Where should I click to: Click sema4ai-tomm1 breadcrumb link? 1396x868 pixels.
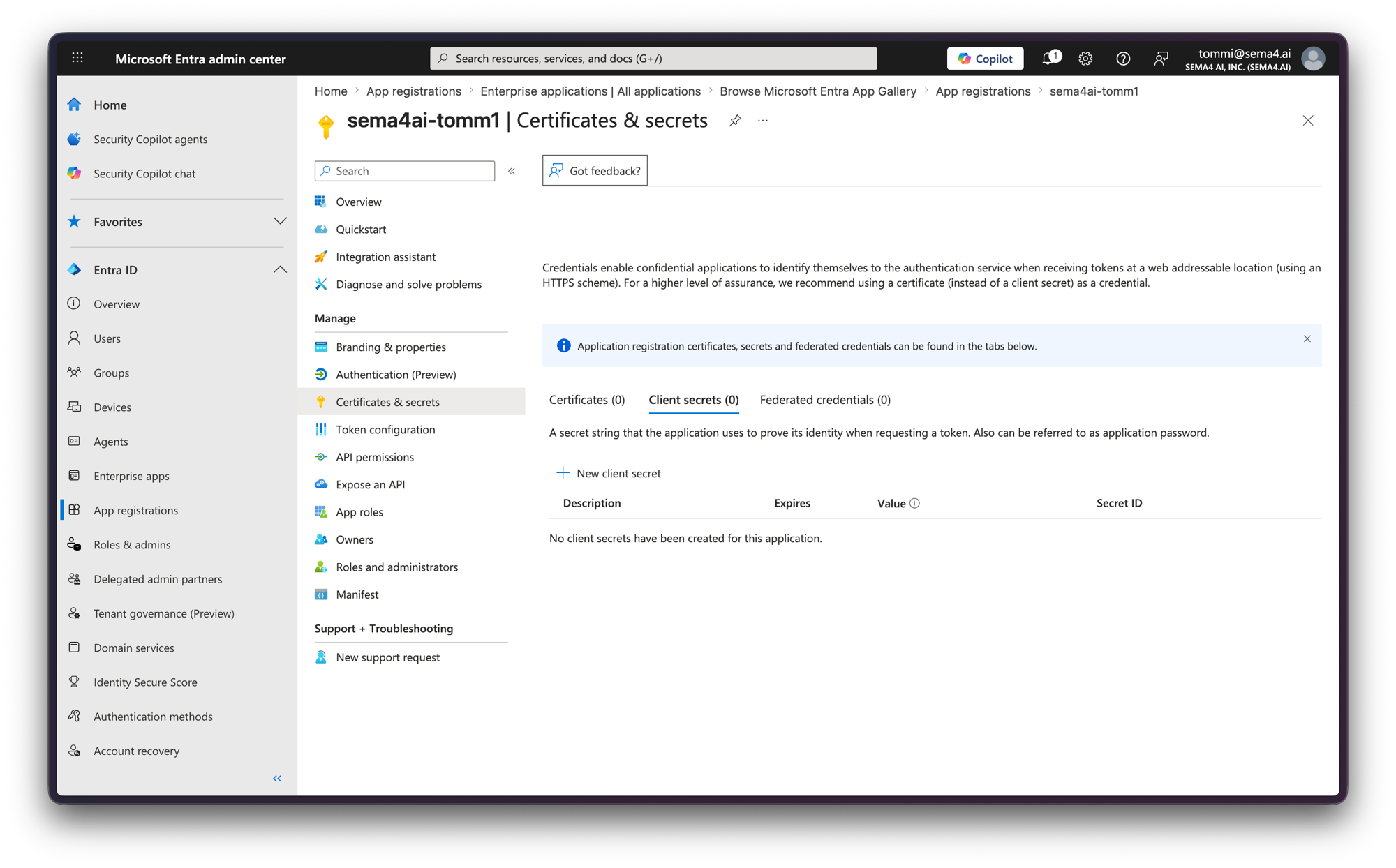pyautogui.click(x=1094, y=91)
